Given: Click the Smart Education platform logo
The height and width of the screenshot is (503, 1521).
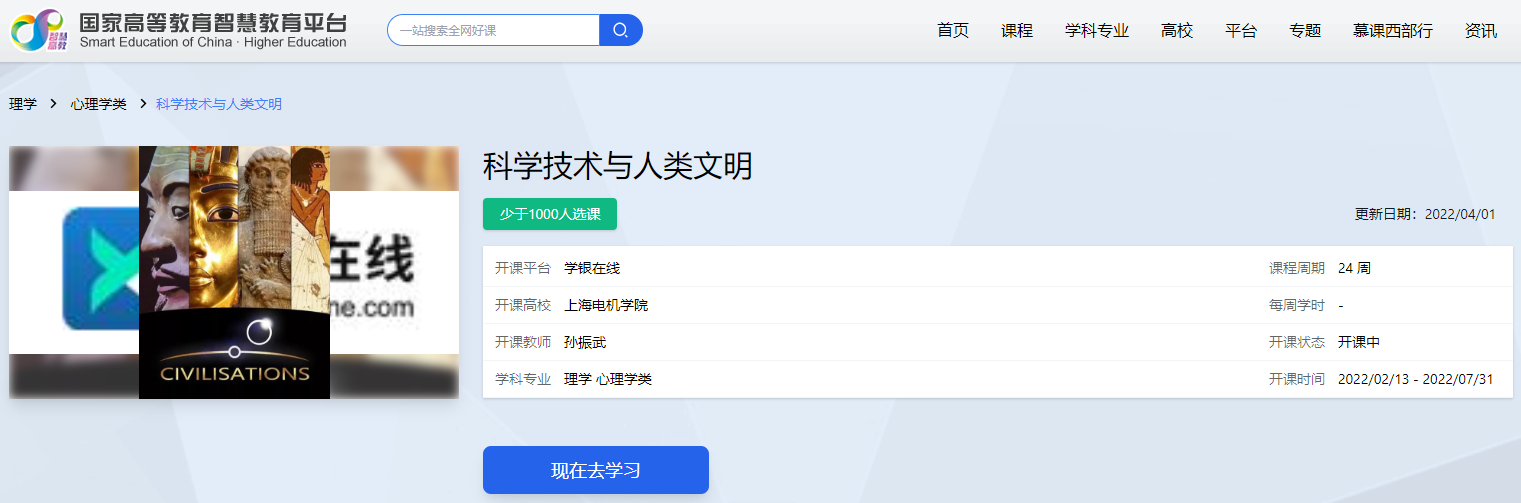Looking at the screenshot, I should click(178, 30).
